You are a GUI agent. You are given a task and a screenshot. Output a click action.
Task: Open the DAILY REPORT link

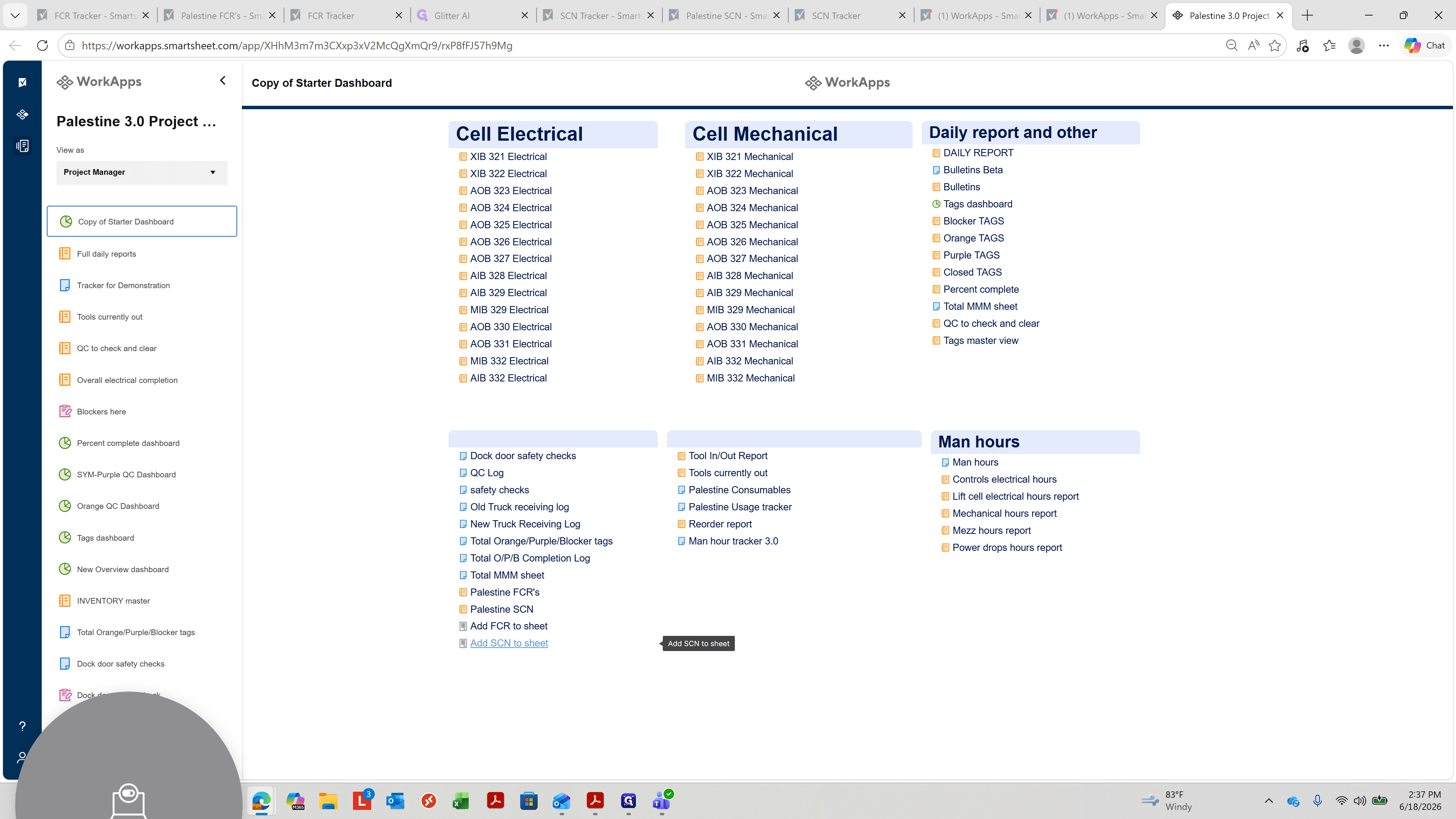(978, 152)
